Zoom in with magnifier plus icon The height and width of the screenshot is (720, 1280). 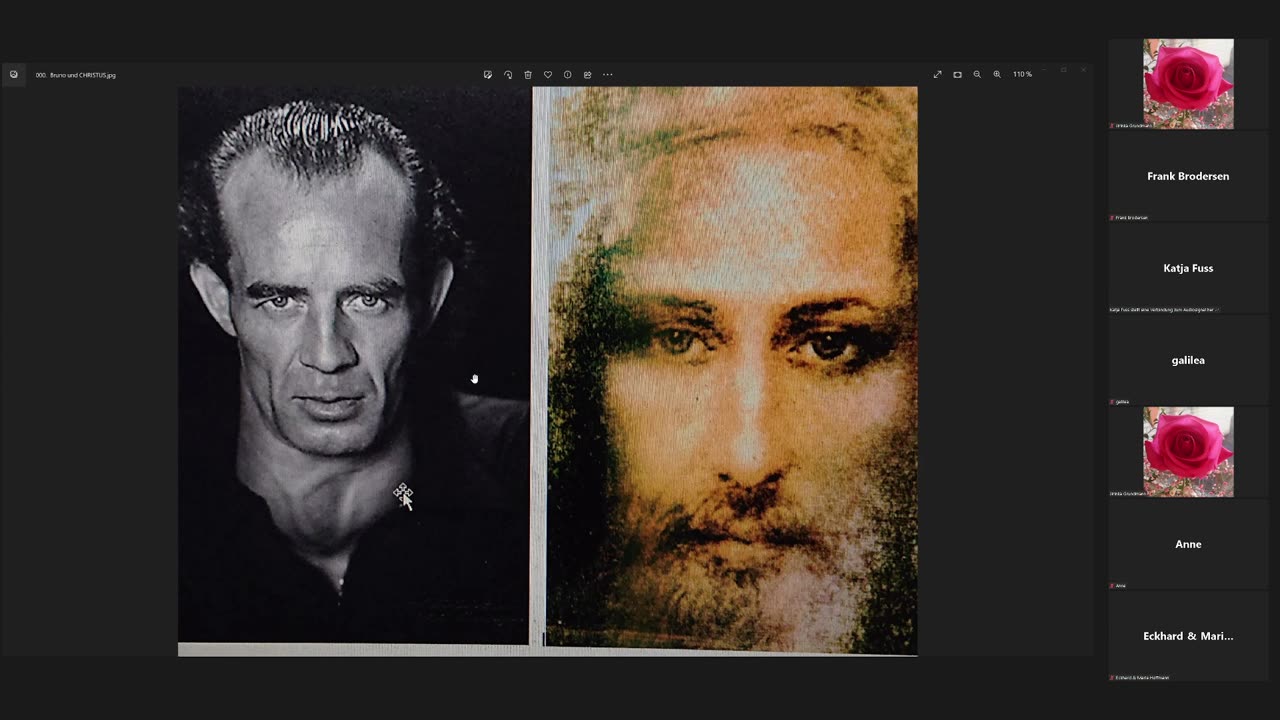997,75
